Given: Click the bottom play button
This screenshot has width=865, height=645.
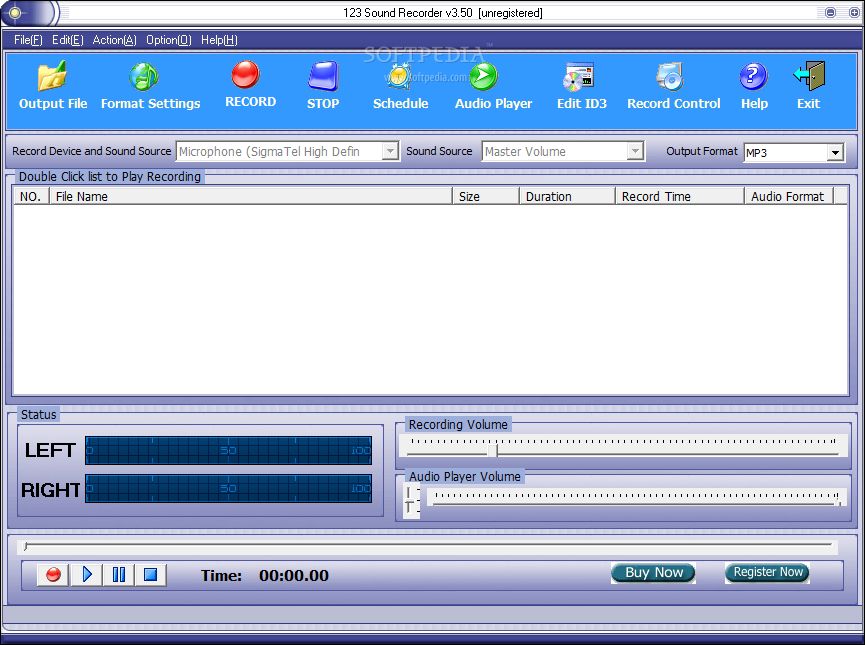Looking at the screenshot, I should coord(87,575).
